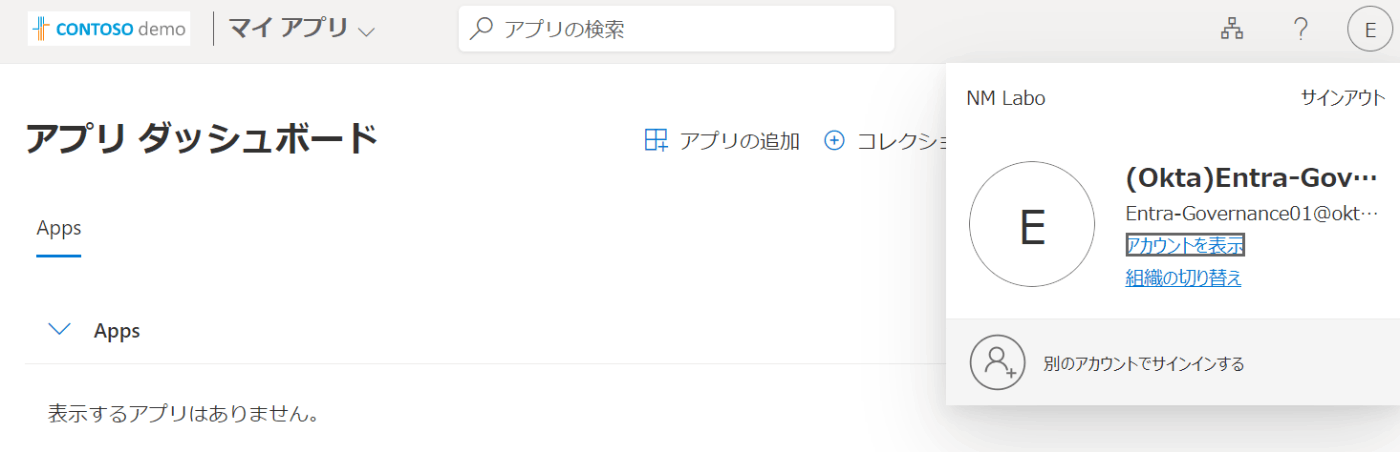Click the magnifier icon in search box
Image resolution: width=1400 pixels, height=452 pixels.
[x=482, y=30]
